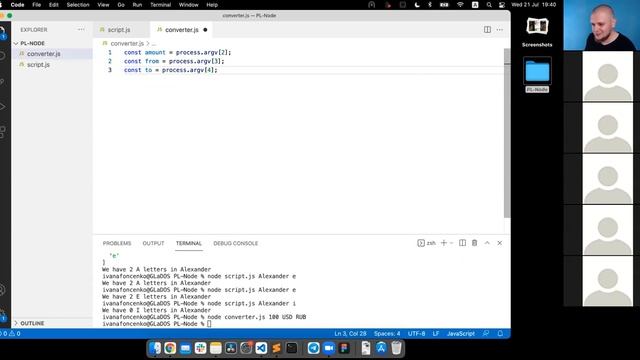Click Visual Studio Code icon in Dock
The image size is (640, 360).
pos(261,348)
